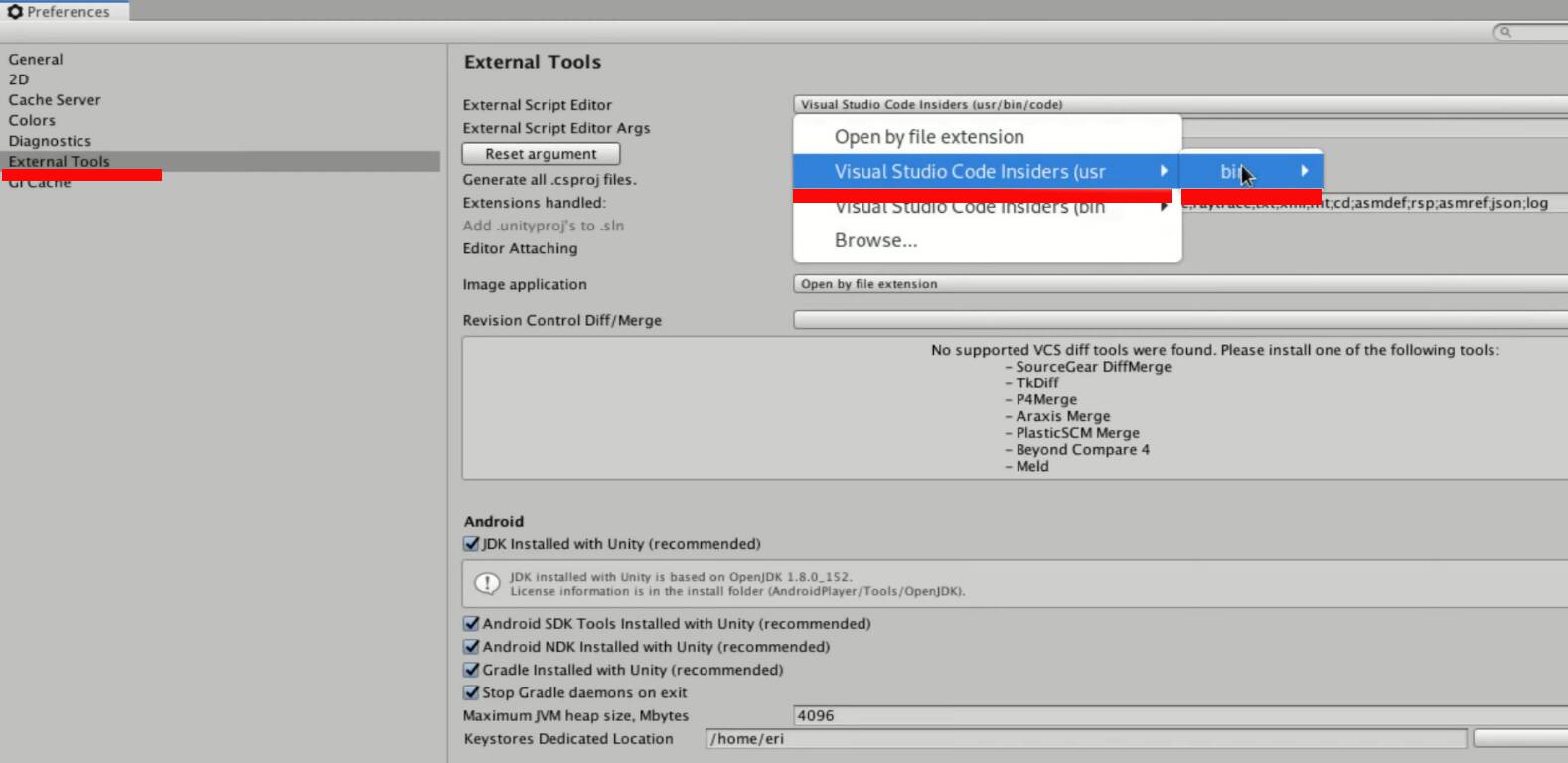Select External Tools in the sidebar

pos(221,161)
